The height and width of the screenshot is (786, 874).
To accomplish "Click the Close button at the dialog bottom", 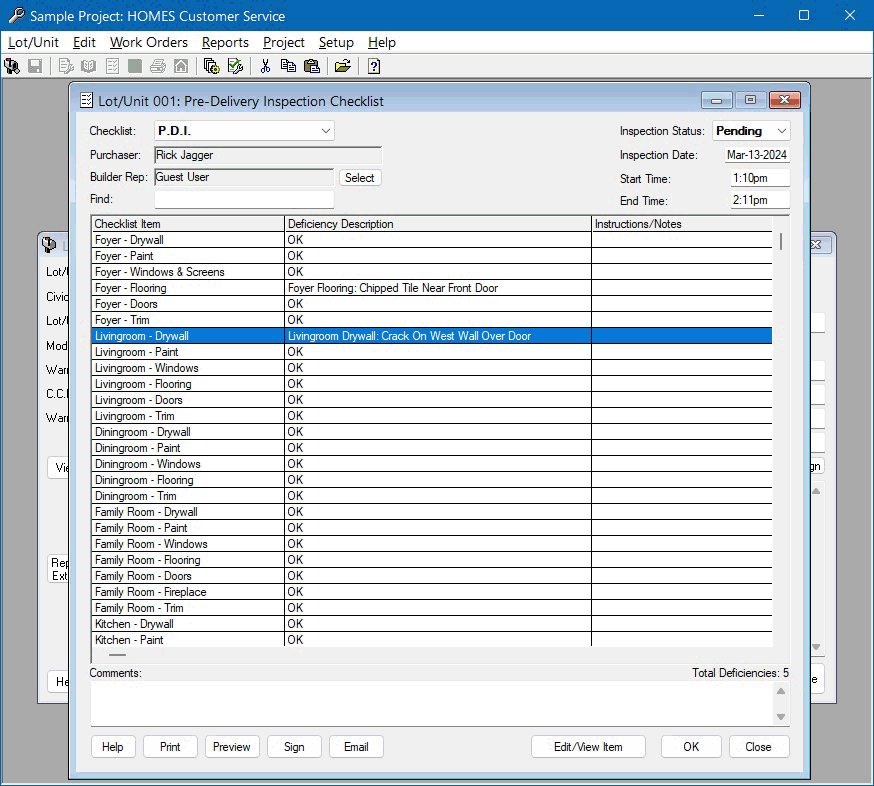I will (759, 747).
